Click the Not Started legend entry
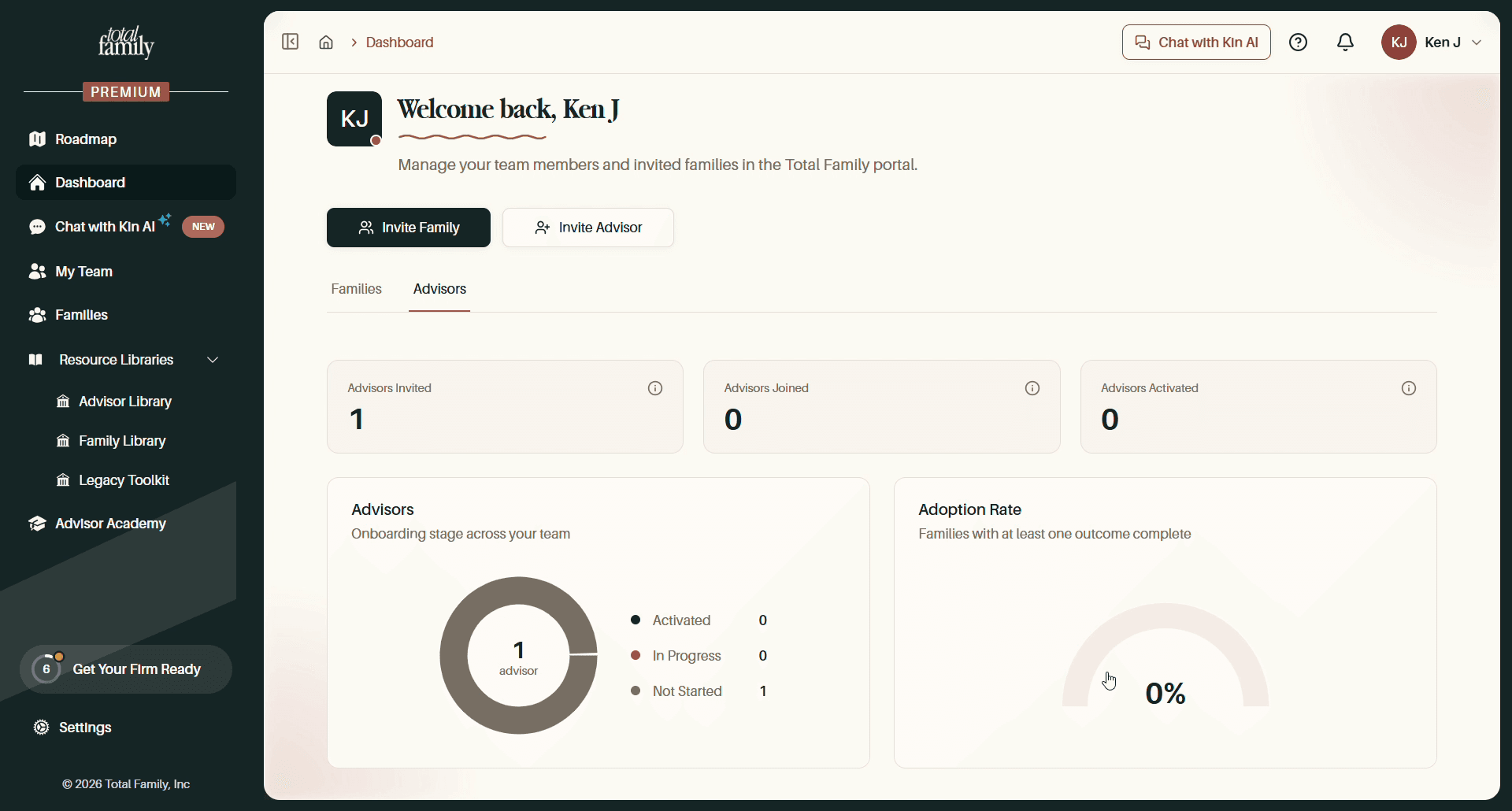 pos(699,691)
